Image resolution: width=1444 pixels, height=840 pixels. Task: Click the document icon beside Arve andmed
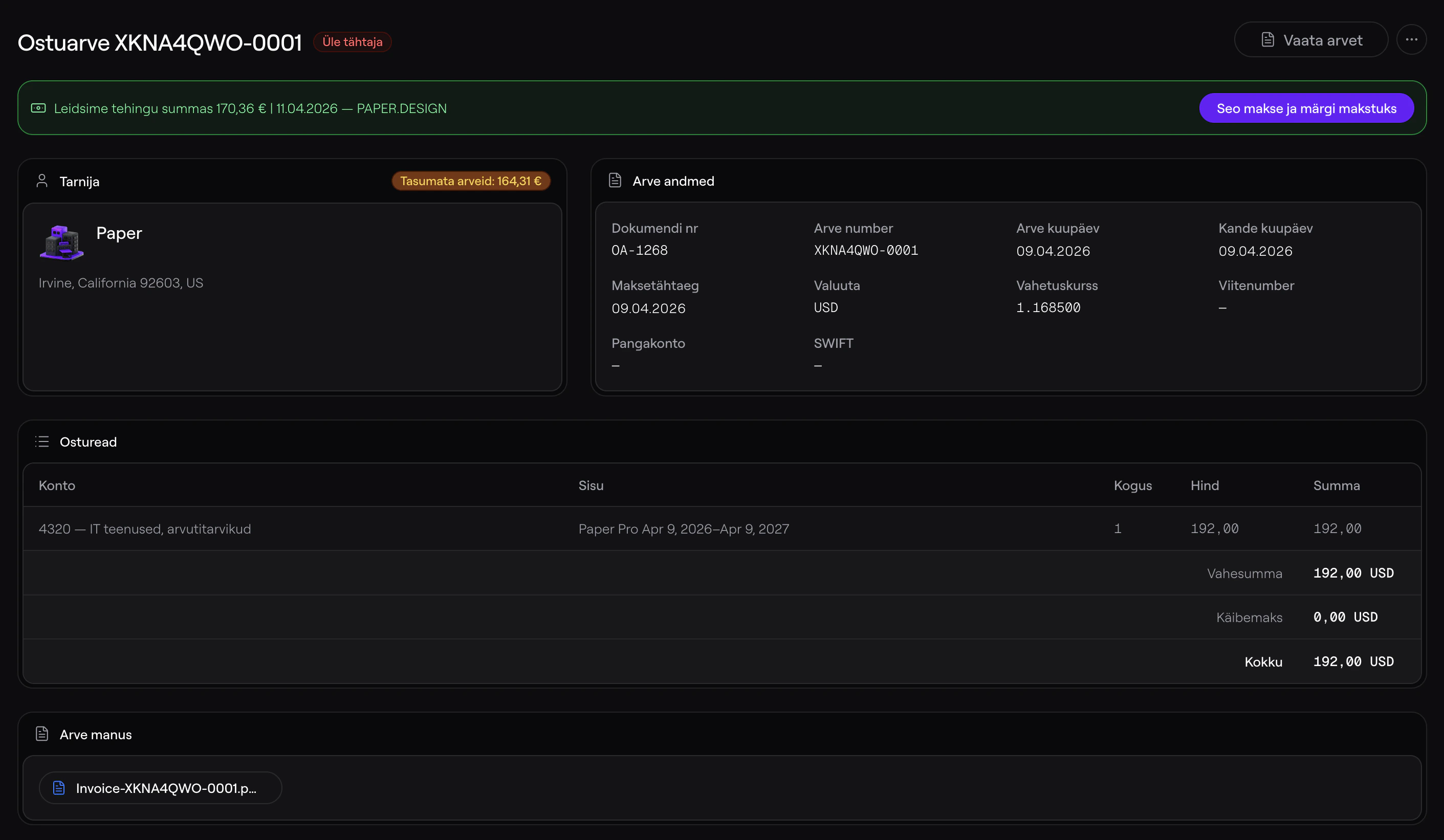pyautogui.click(x=615, y=181)
